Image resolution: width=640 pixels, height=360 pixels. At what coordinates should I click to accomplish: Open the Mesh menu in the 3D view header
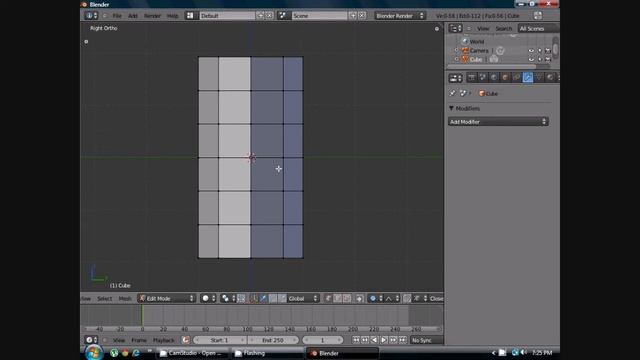click(125, 299)
